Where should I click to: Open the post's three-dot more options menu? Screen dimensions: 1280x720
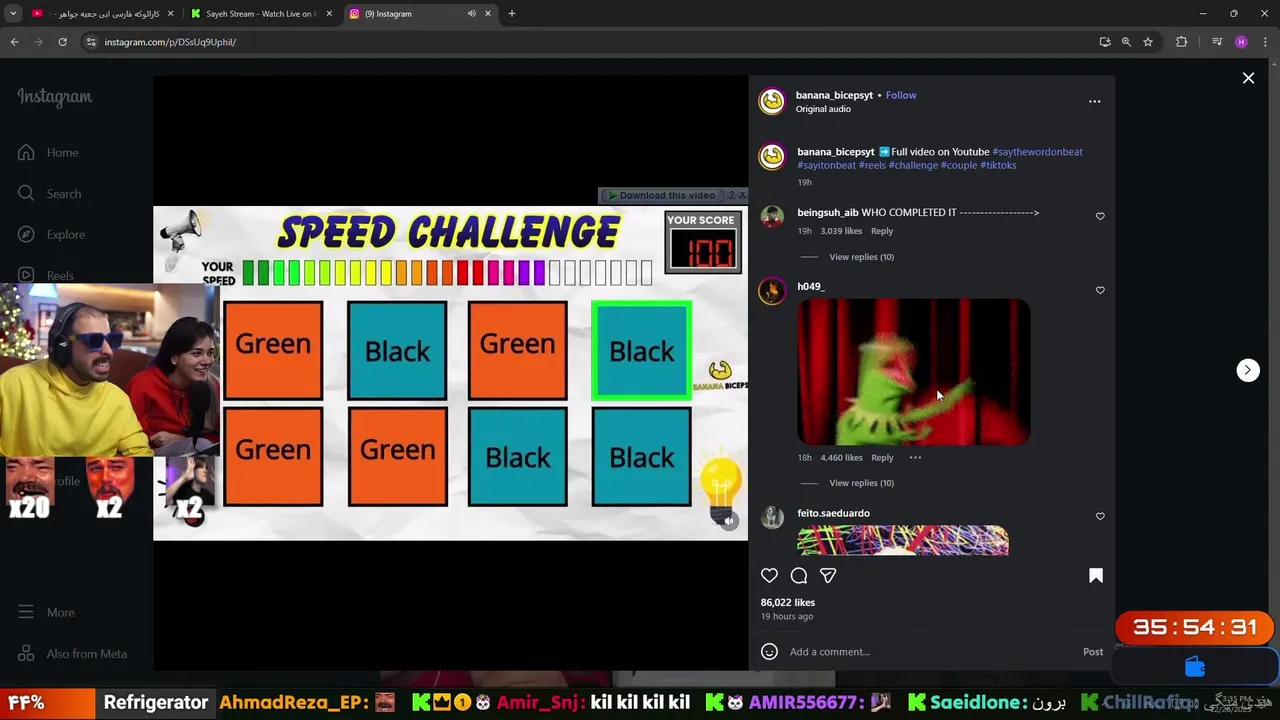click(x=1094, y=101)
